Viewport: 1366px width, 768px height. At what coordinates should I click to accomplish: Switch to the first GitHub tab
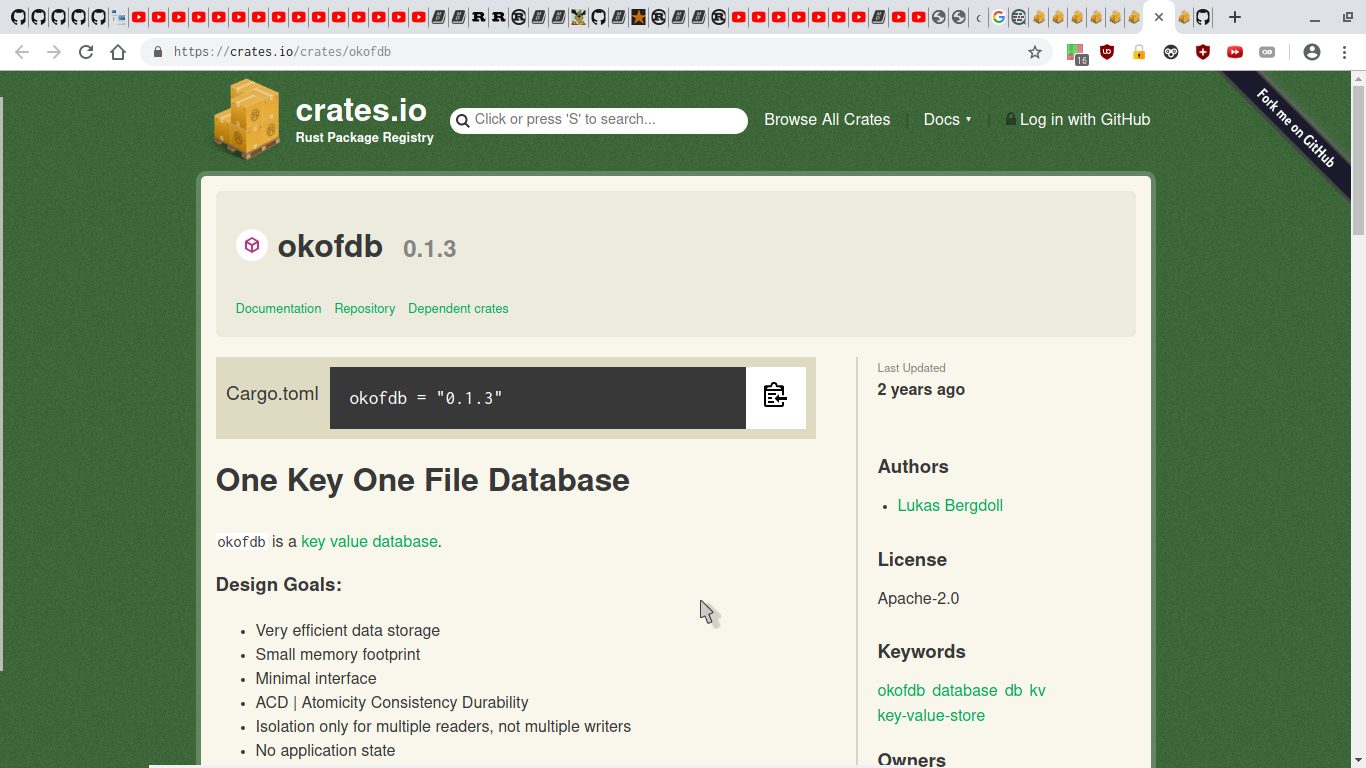tap(18, 17)
